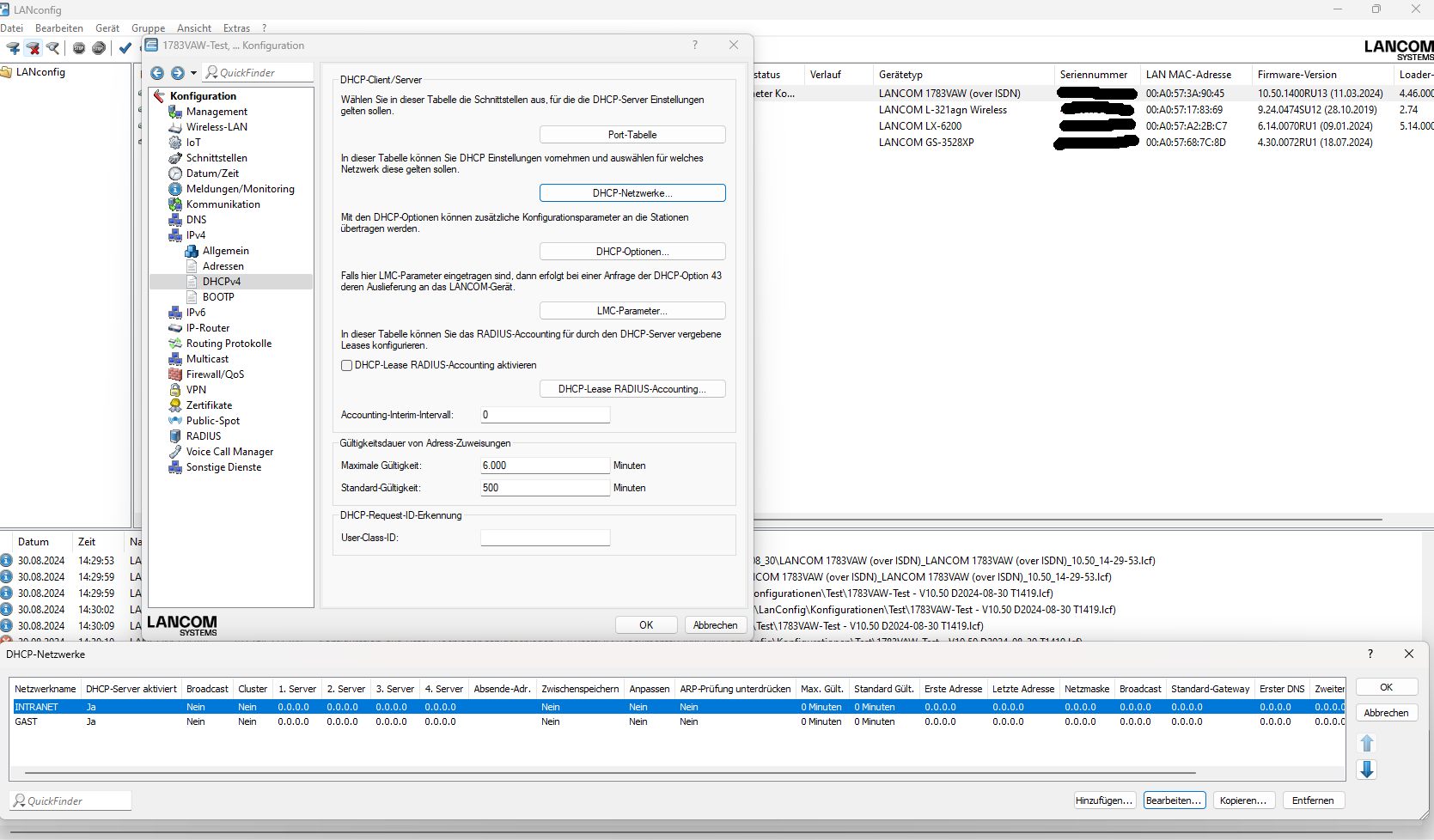The image size is (1434, 840).
Task: Open the VPN padlock icon
Action: tap(175, 390)
